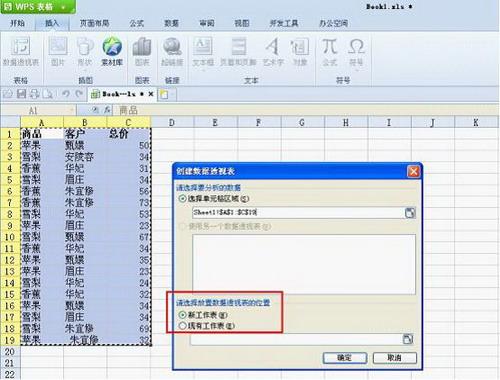Switch to the 插入 ribbon tab
500x380 pixels.
click(52, 23)
